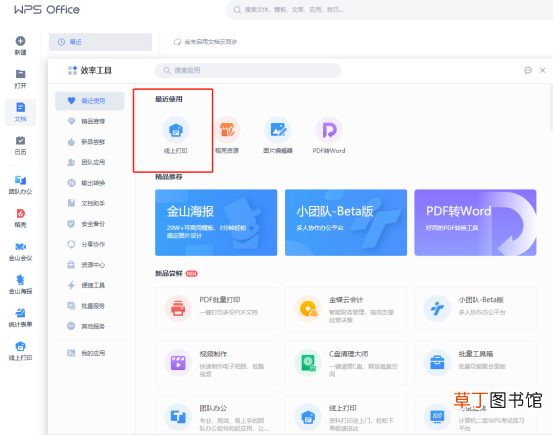Click the 视频制作 clapperboard icon

[178, 363]
